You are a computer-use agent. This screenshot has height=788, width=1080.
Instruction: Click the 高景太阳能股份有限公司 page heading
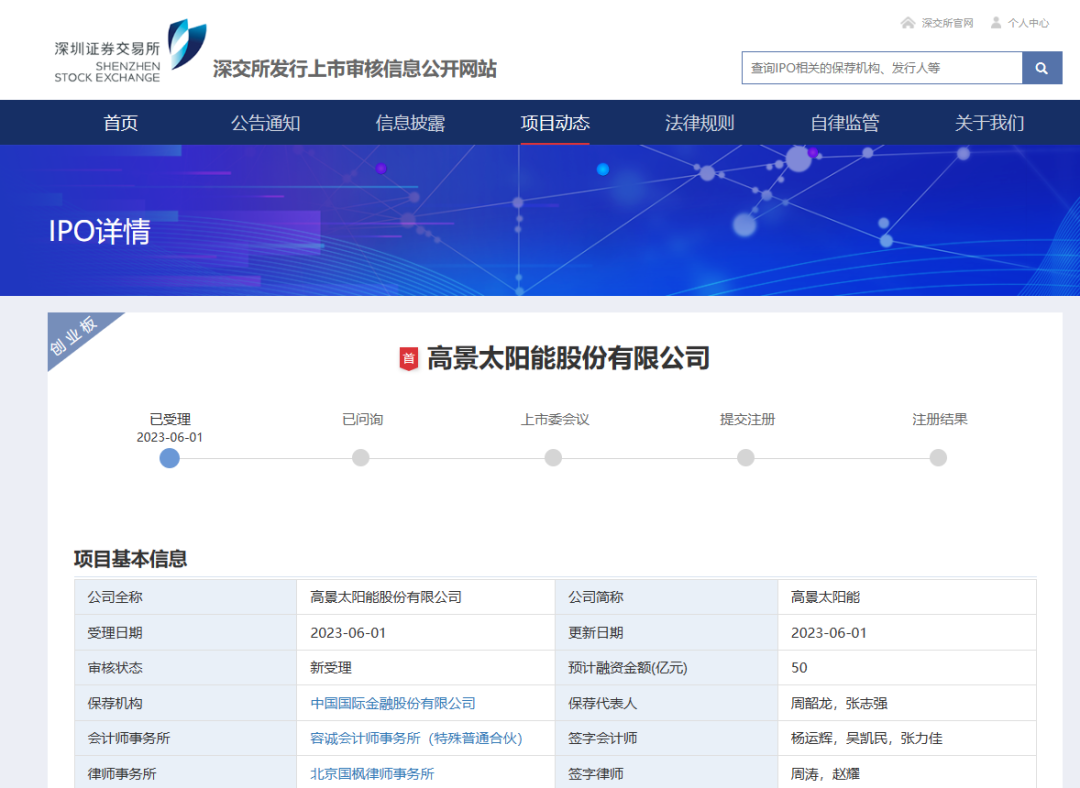tap(568, 358)
